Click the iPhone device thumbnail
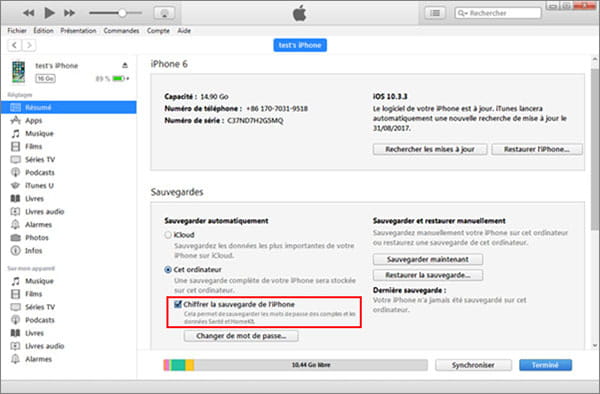 [x=18, y=72]
